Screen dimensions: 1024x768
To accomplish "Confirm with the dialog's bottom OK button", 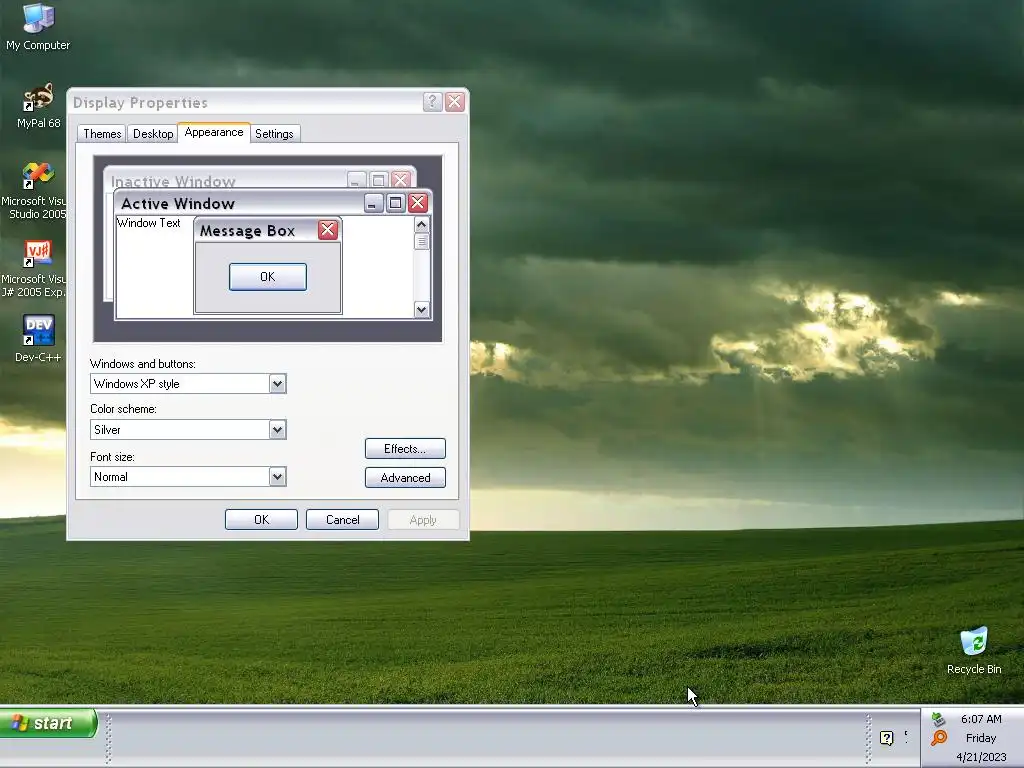I will click(261, 520).
